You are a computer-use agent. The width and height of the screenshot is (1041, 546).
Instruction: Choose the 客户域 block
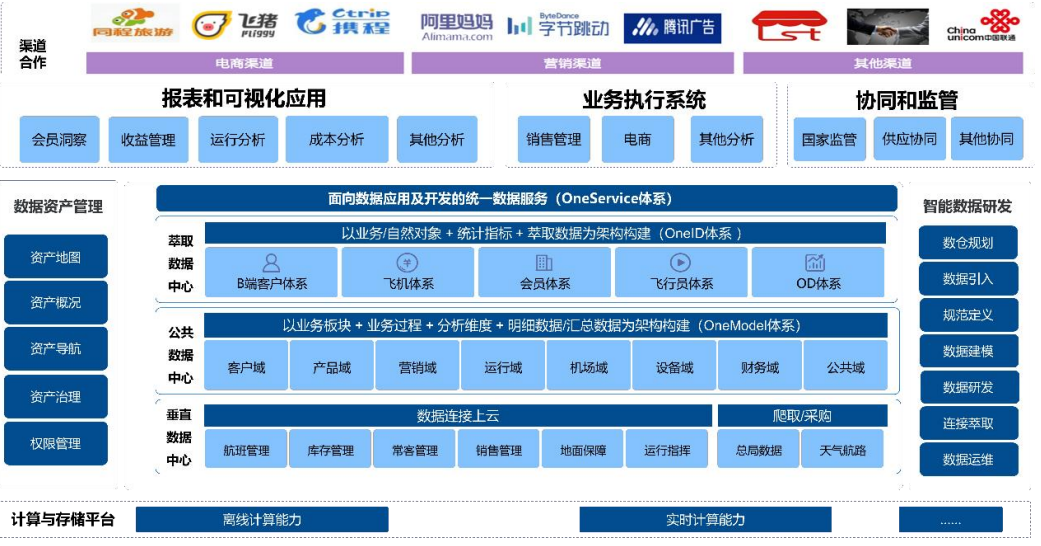246,367
